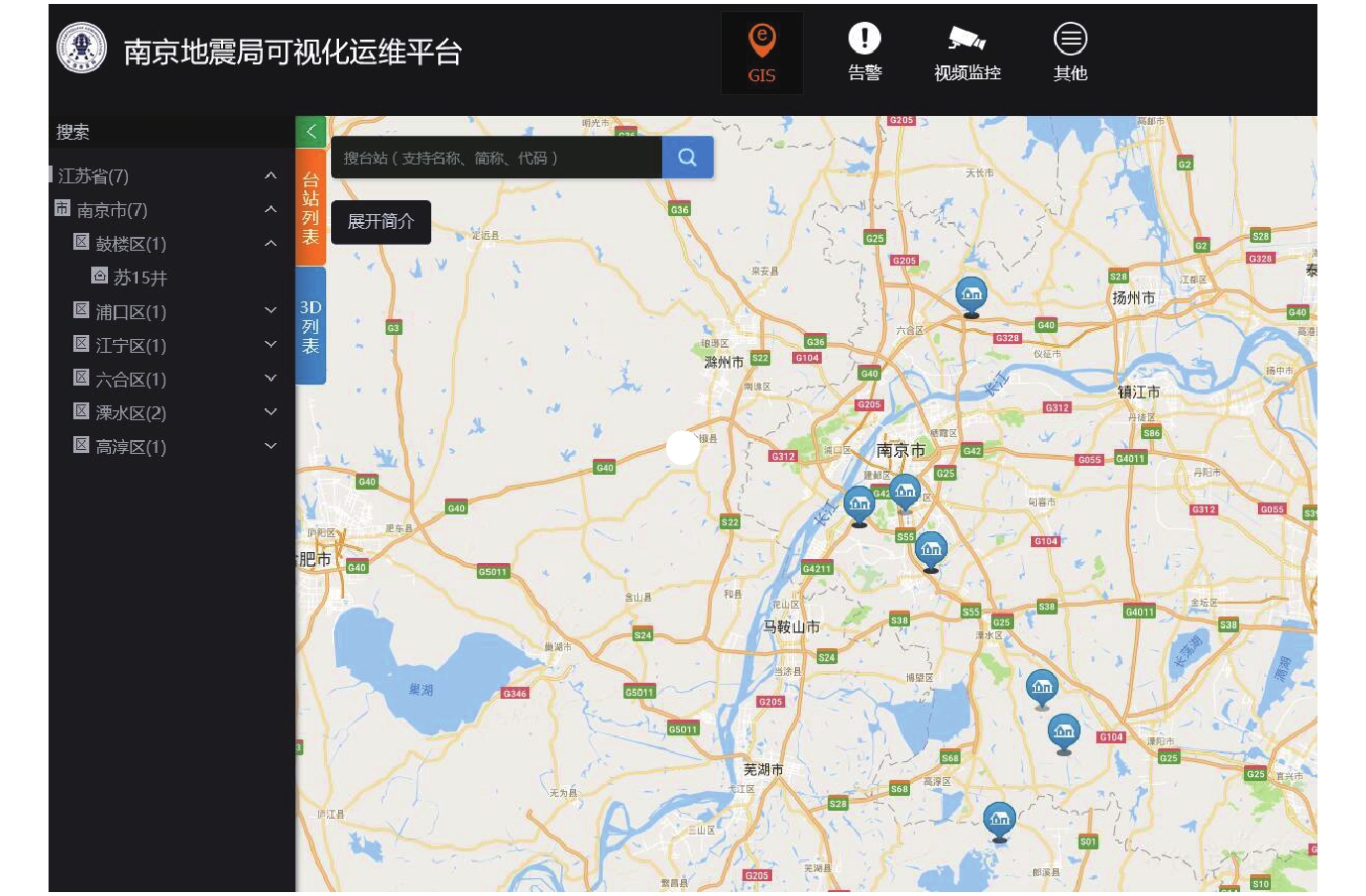The width and height of the screenshot is (1366, 896).
Task: Select the 苏15井 station entry
Action: 140,278
